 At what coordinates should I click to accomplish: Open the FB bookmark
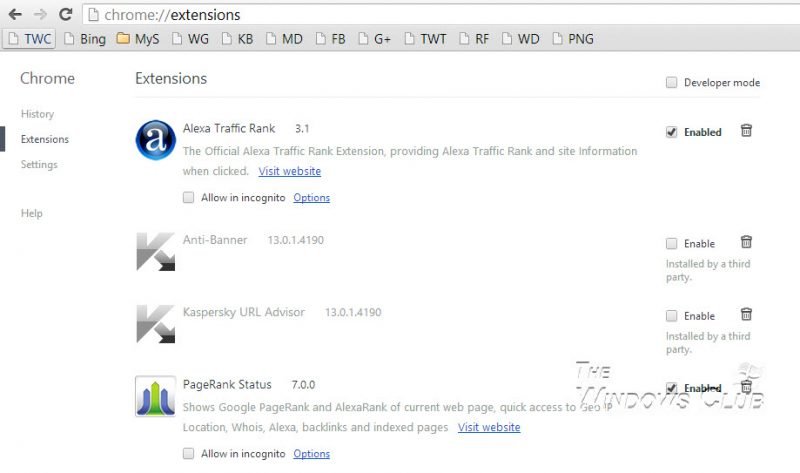(x=331, y=39)
